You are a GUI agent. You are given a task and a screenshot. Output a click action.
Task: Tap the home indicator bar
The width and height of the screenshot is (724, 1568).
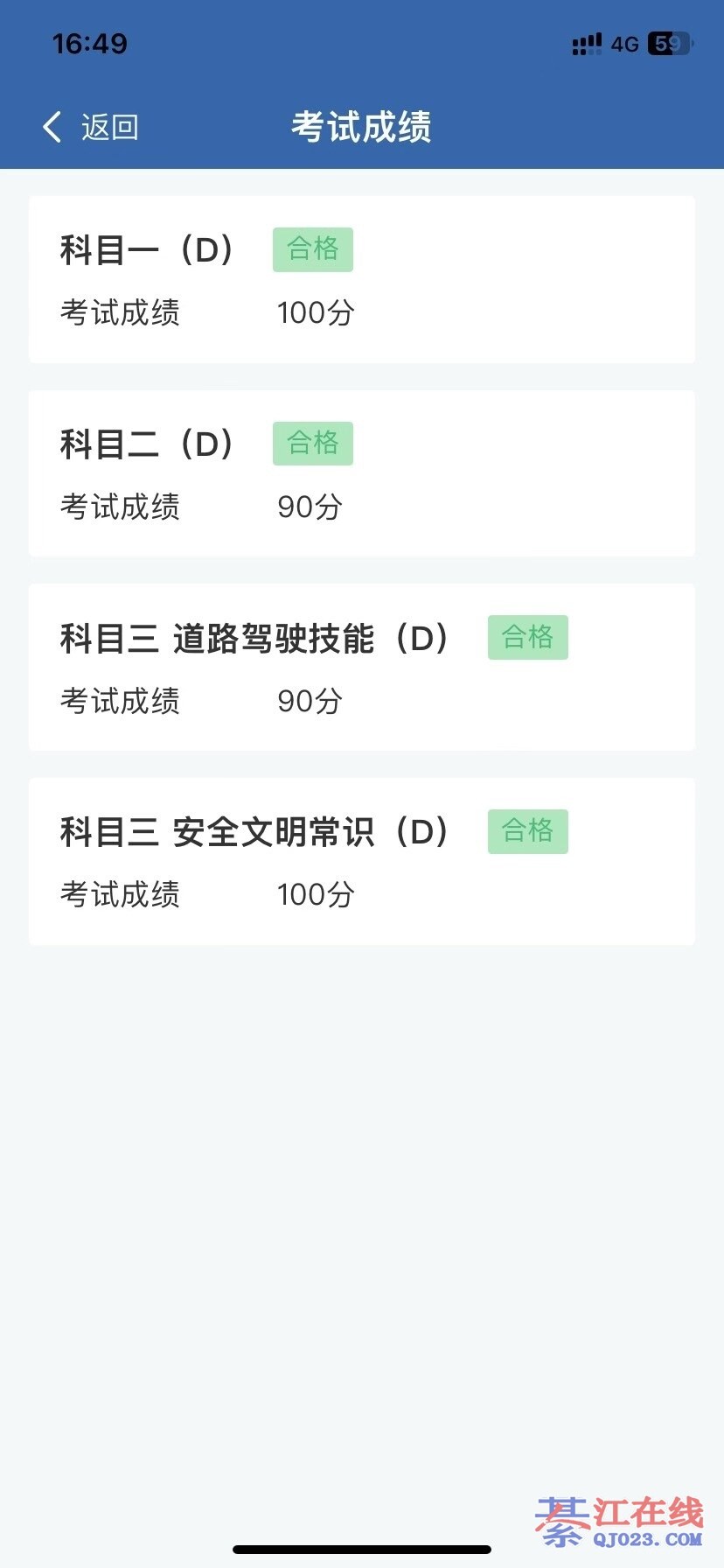(x=362, y=1550)
